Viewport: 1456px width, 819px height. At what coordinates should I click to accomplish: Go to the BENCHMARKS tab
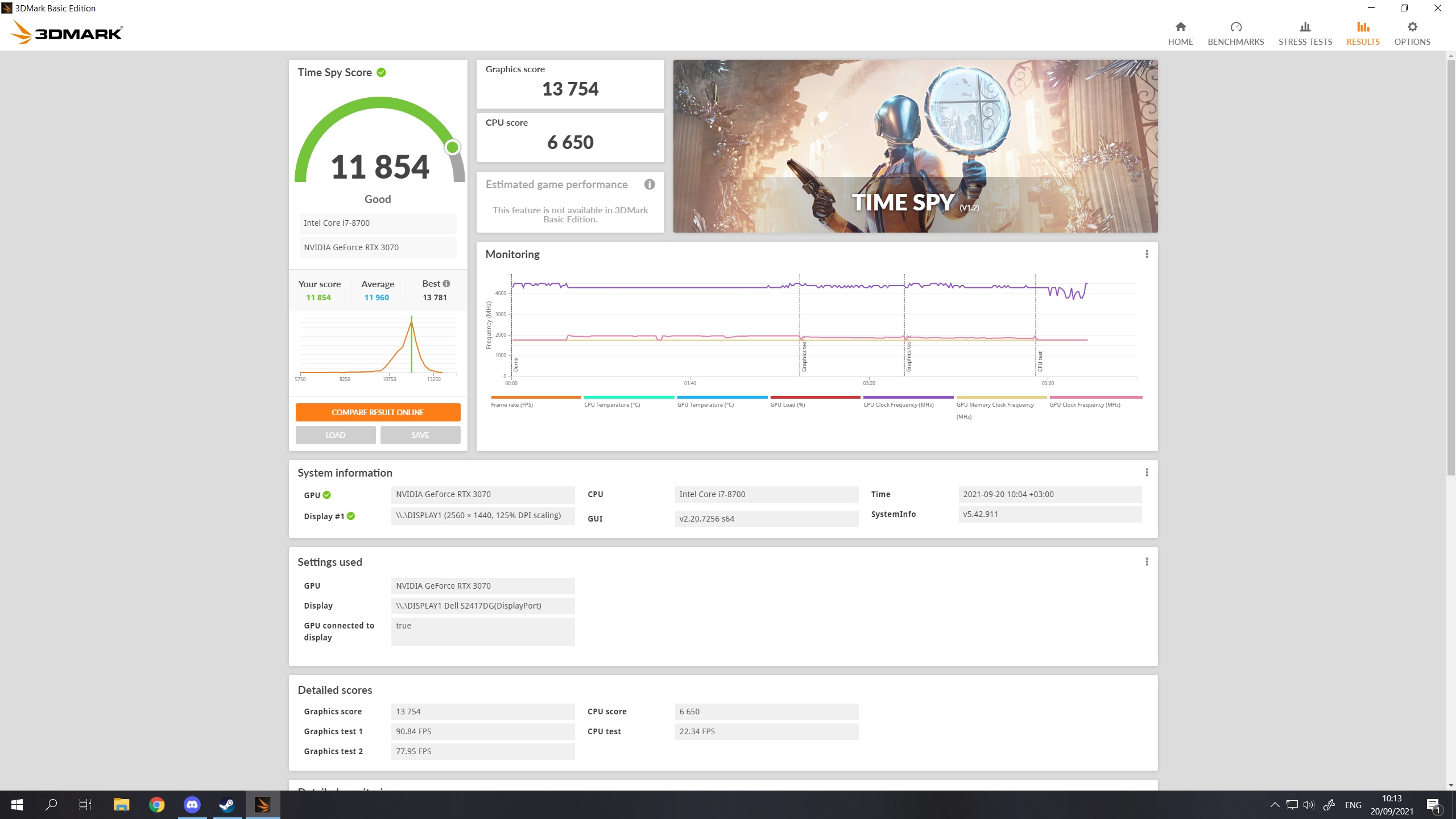point(1235,34)
